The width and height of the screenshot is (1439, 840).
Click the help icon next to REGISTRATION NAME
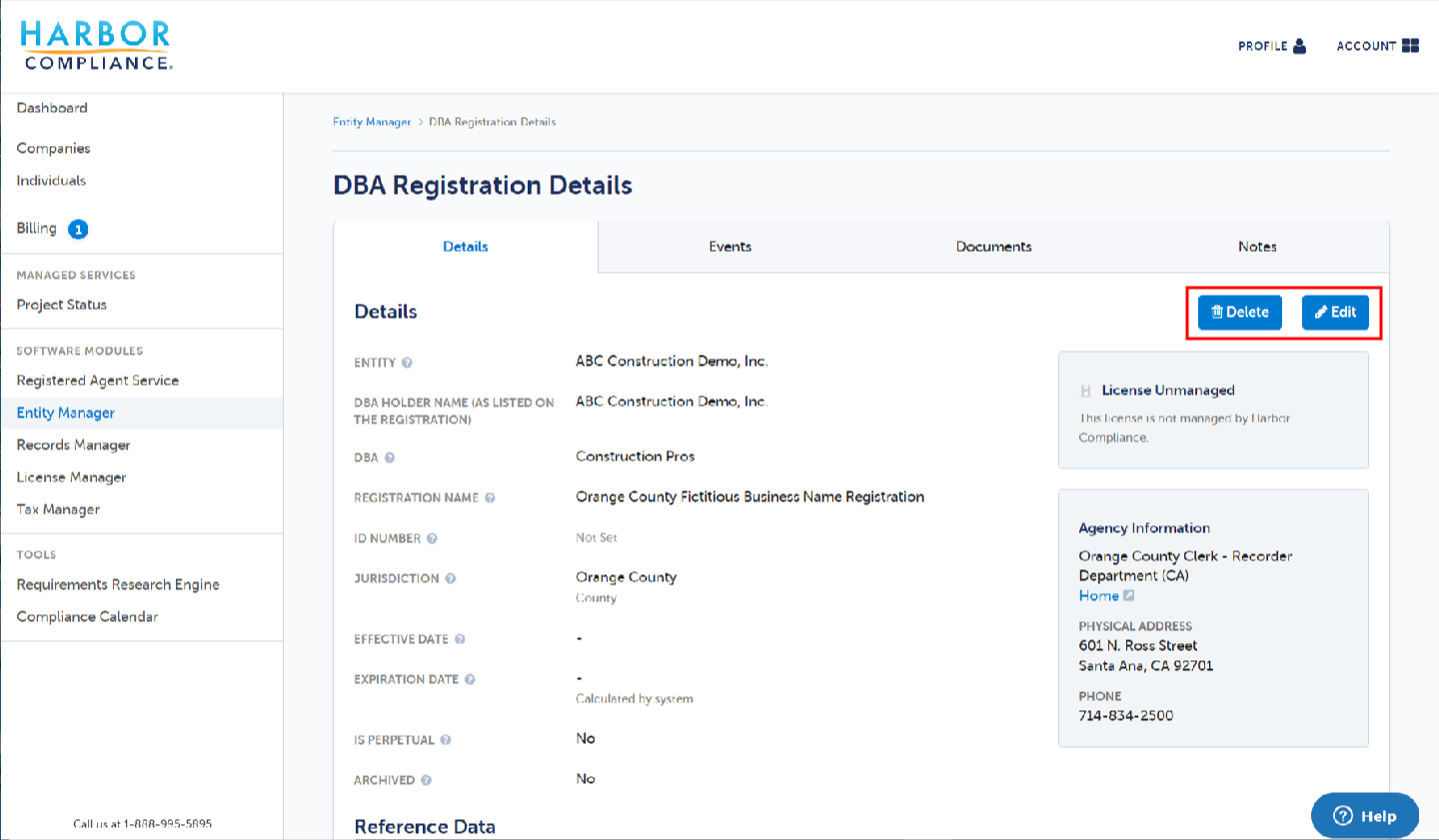[x=490, y=497]
